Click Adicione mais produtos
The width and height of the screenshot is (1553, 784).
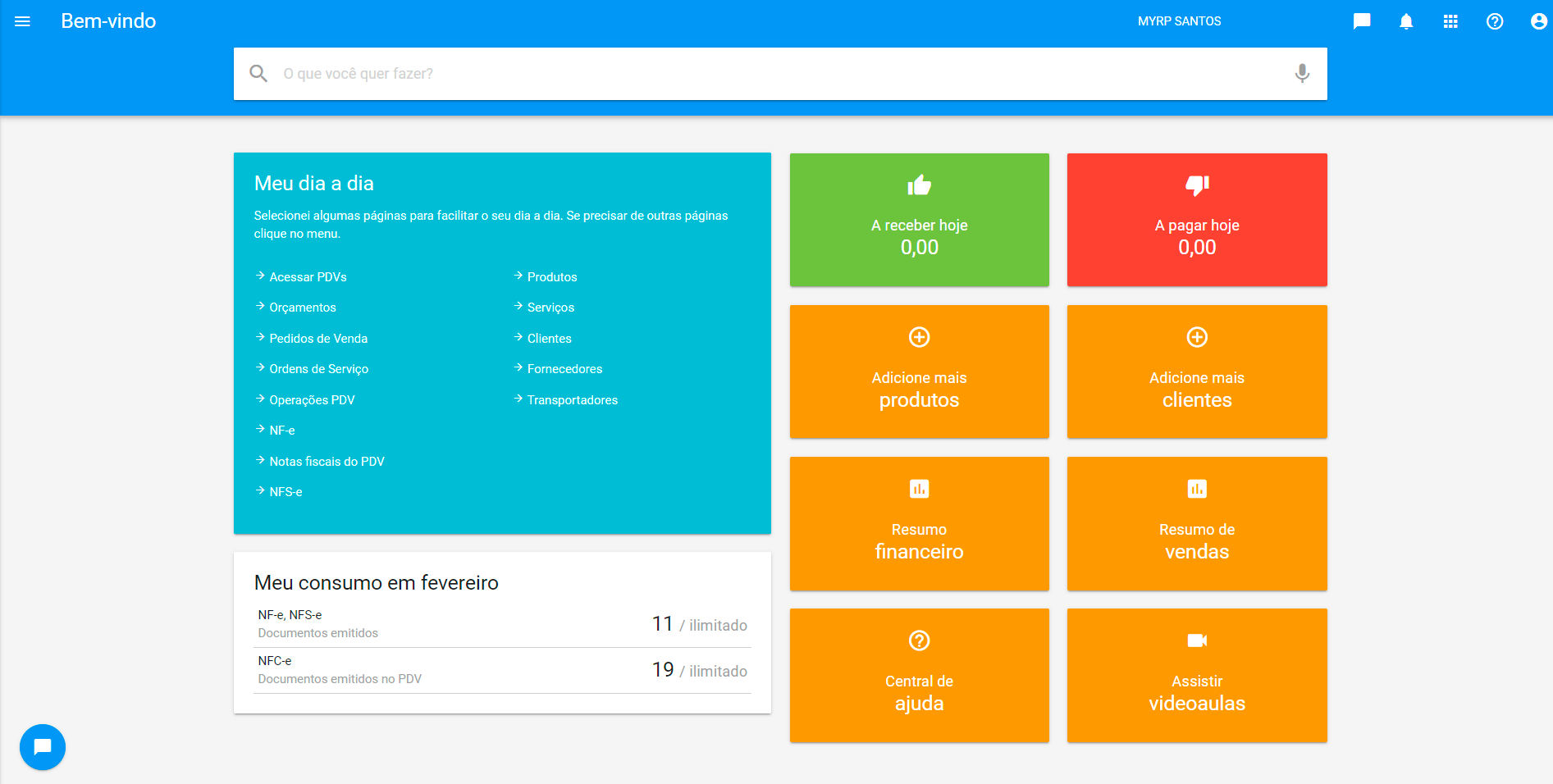[x=919, y=371]
